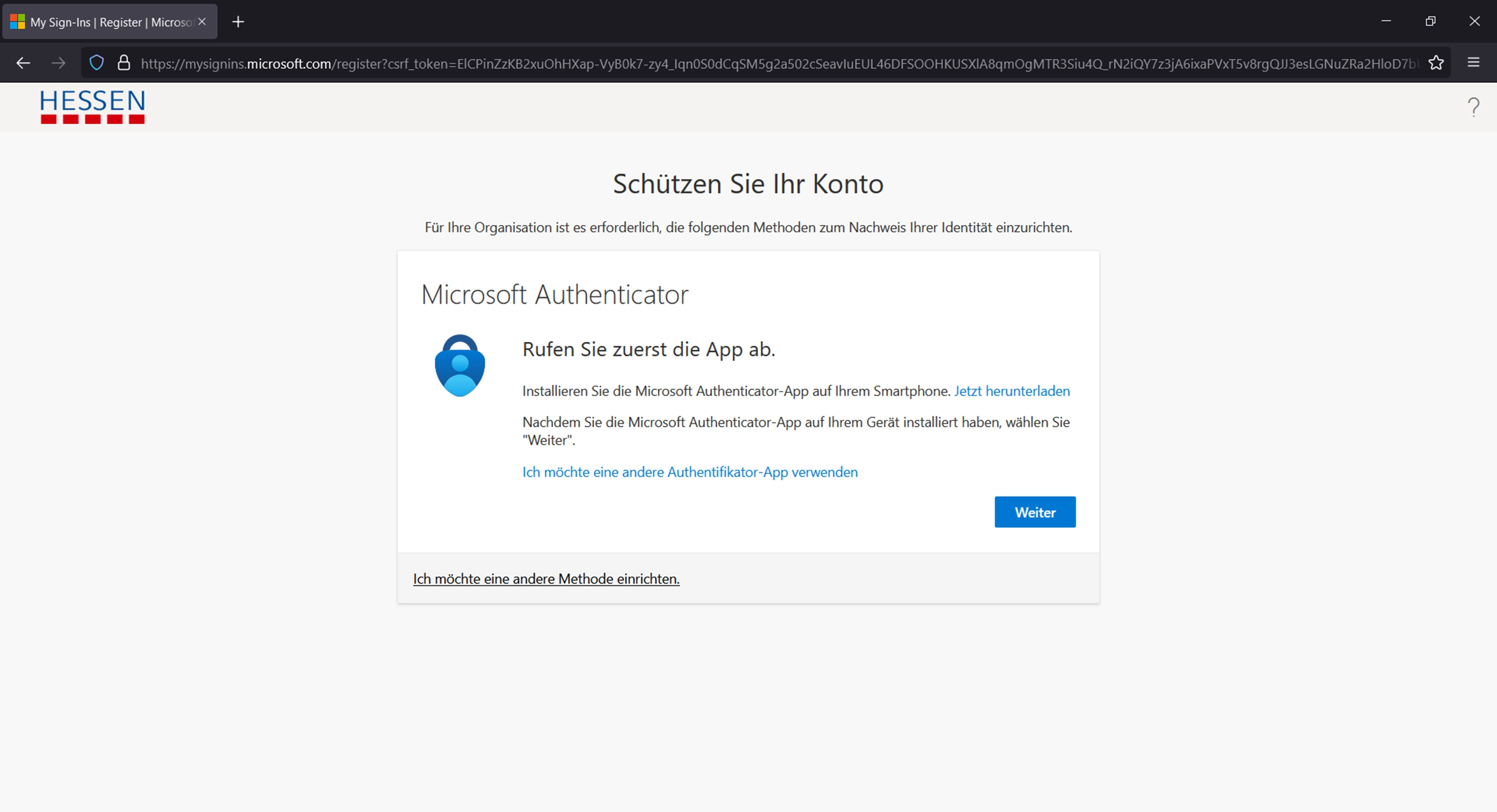
Task: Click the Hessen logo
Action: coord(92,107)
